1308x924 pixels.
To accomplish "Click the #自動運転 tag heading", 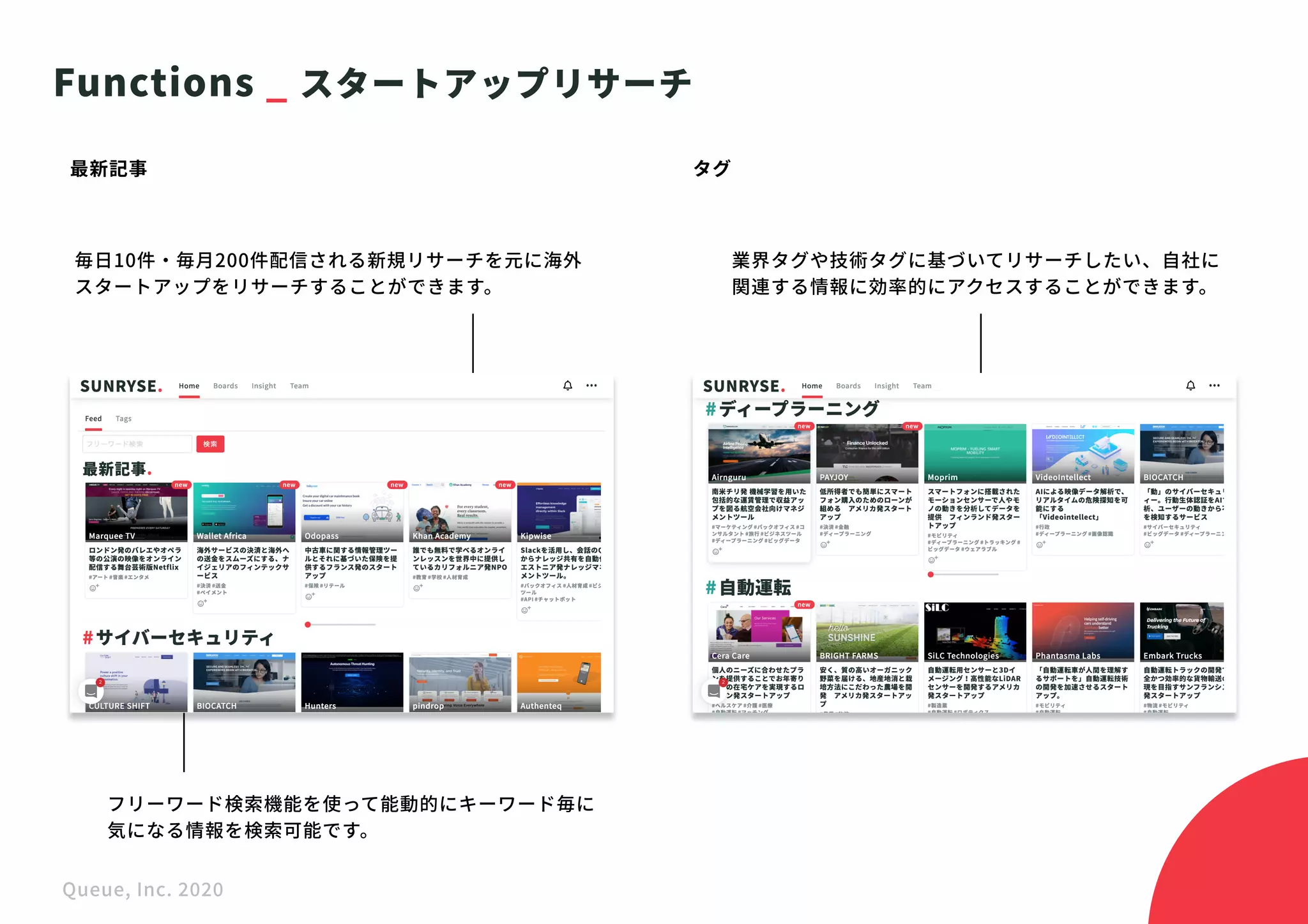I will [x=749, y=587].
